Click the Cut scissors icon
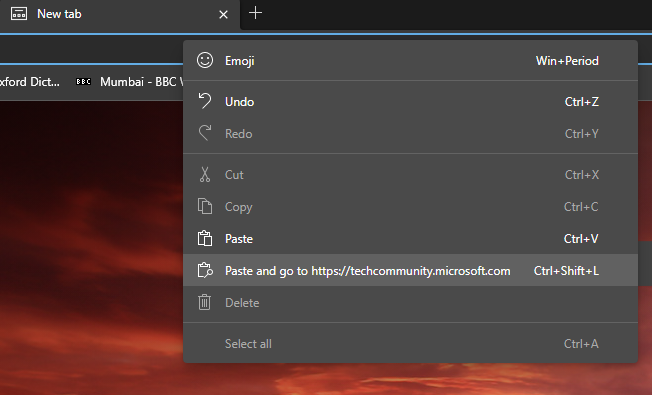The width and height of the screenshot is (652, 395). pyautogui.click(x=205, y=174)
